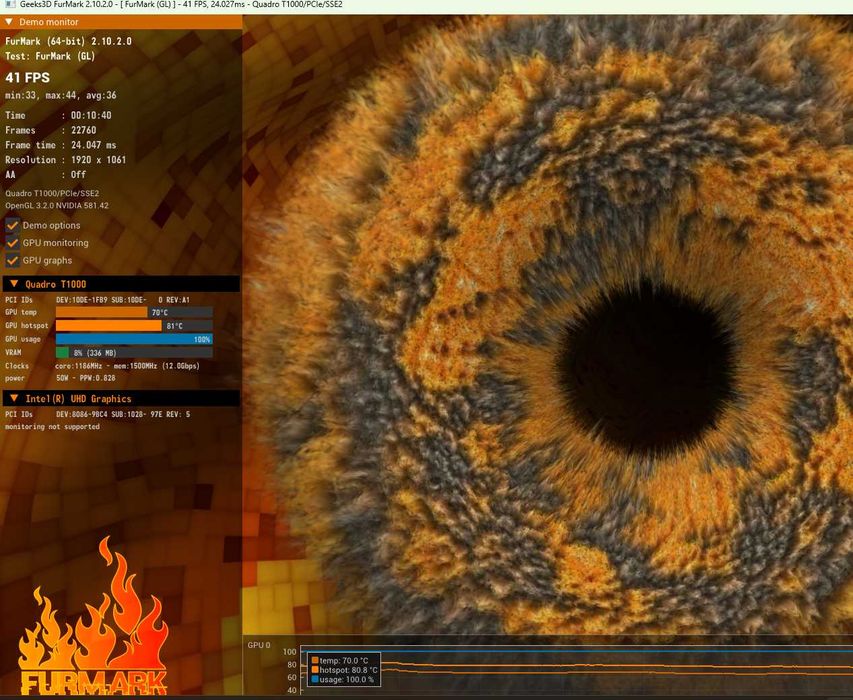Click the Intel PCI IDs DEV:8086-9BC4 row
Viewport: 853px width, 700px height.
(97, 414)
